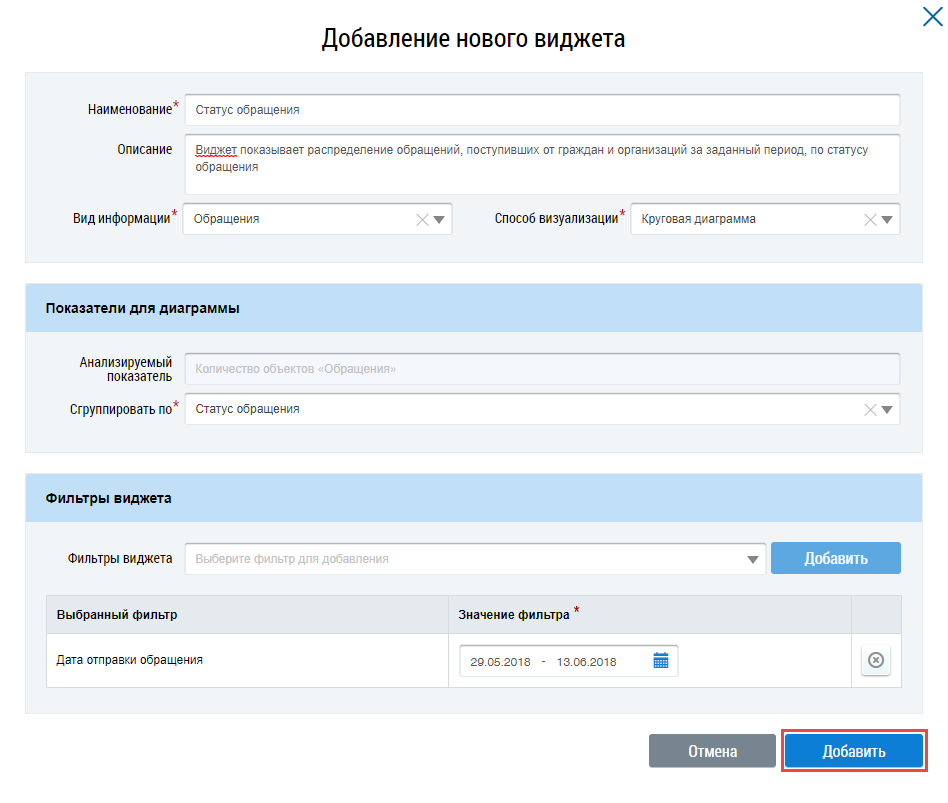Open the 'Сгруппировать по' dropdown arrow
Viewport: 948px width, 803px height.
887,409
